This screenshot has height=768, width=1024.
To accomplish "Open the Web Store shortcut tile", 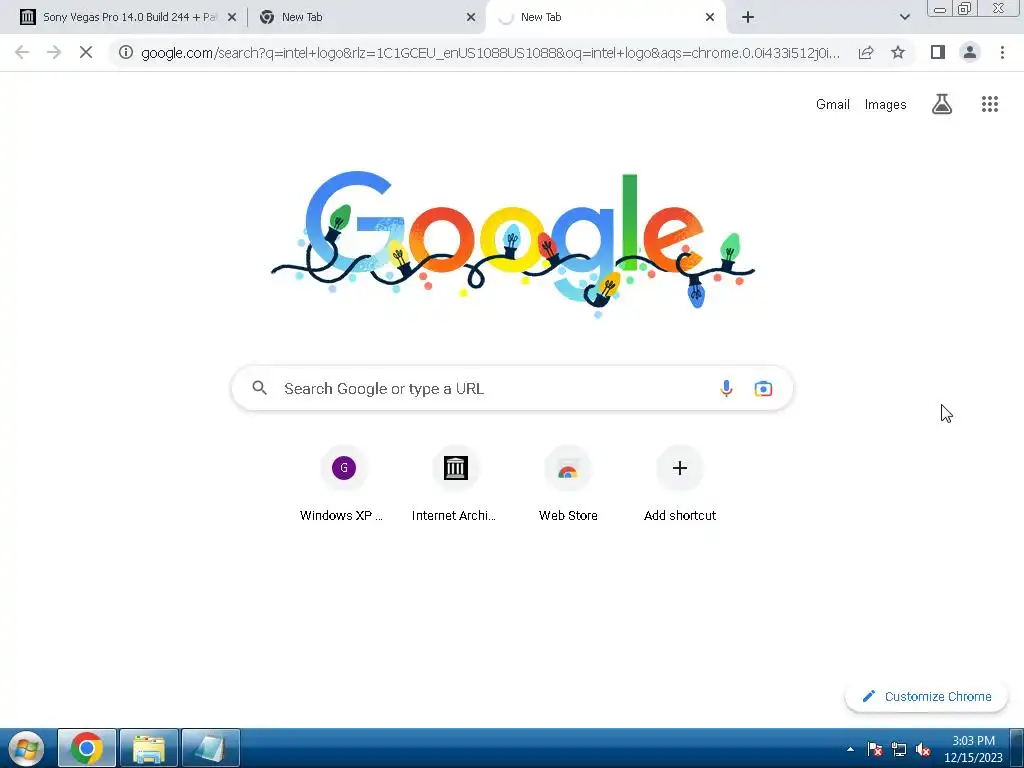I will [568, 485].
